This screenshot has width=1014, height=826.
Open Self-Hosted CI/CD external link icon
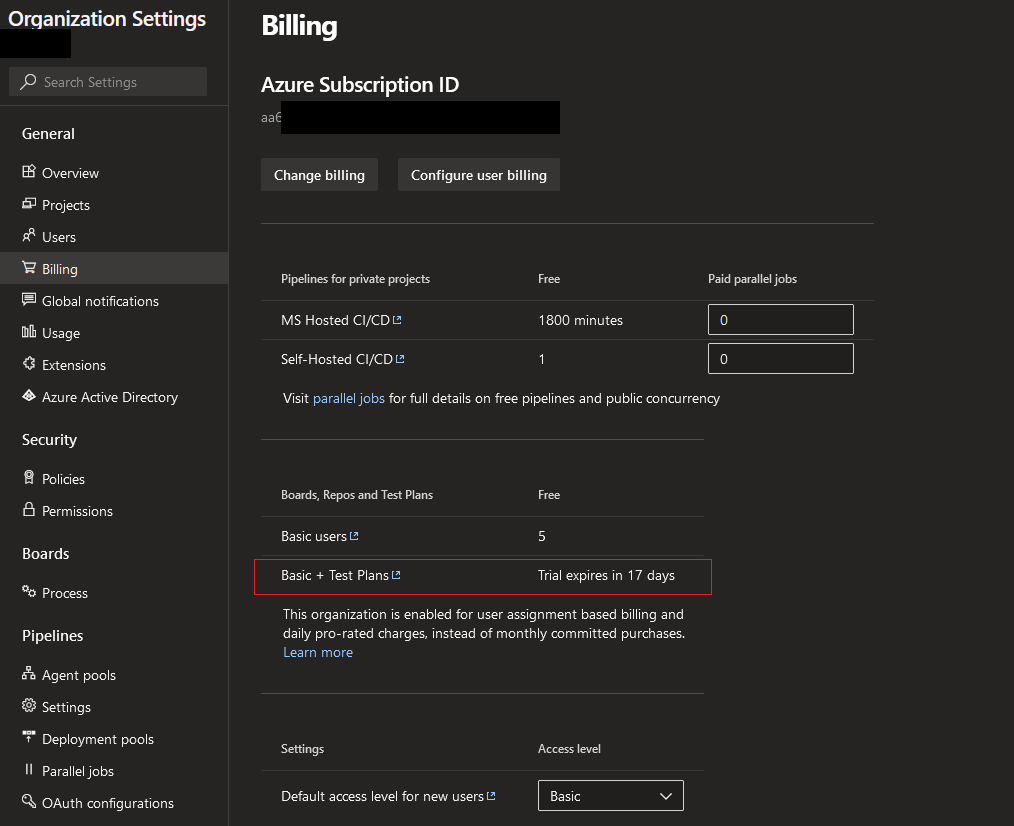point(400,358)
